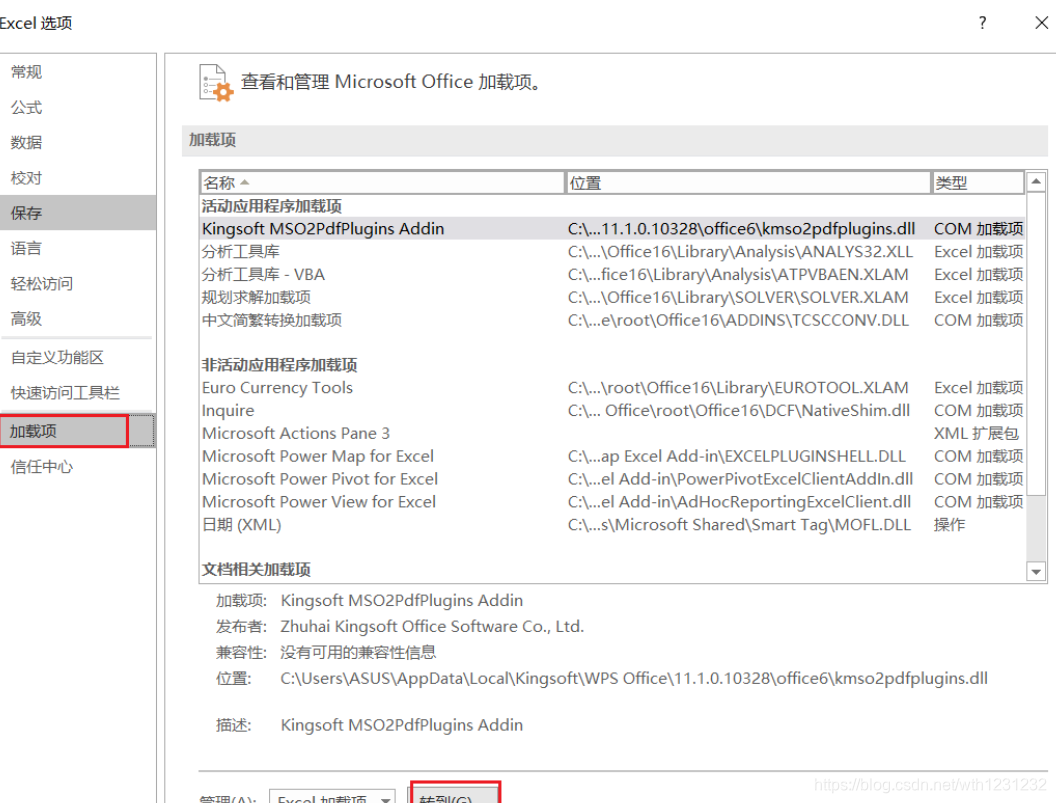Screen dimensions: 1056x803
Task: Select Microsoft Power View for Excel
Action: 613,503
